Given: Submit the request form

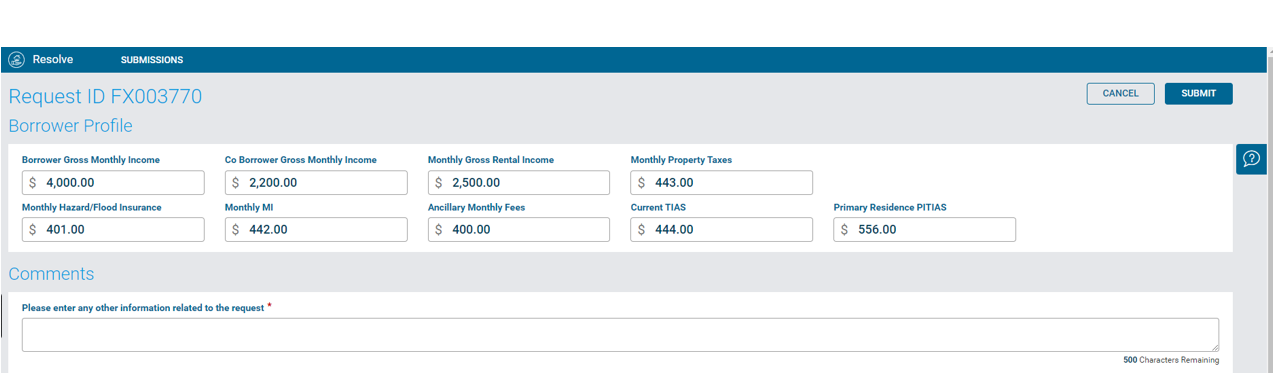Looking at the screenshot, I should click(x=1198, y=94).
